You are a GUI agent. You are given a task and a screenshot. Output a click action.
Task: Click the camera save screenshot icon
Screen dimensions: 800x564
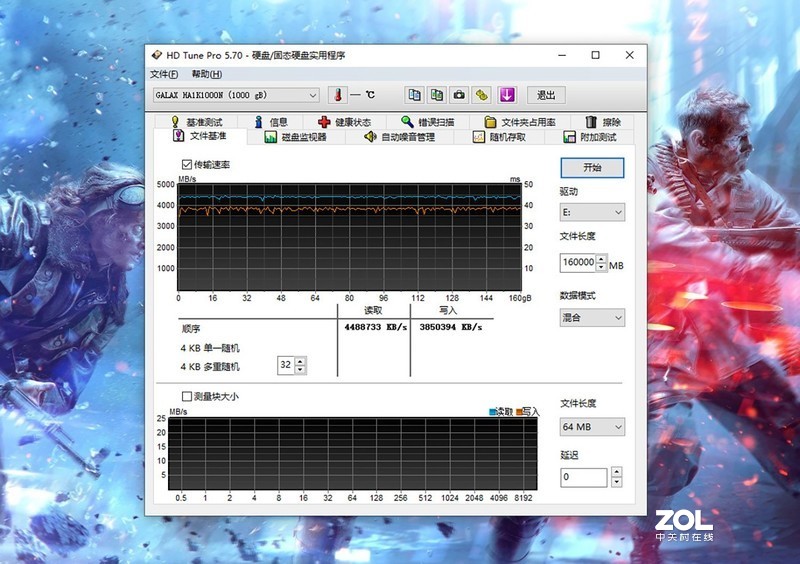459,95
